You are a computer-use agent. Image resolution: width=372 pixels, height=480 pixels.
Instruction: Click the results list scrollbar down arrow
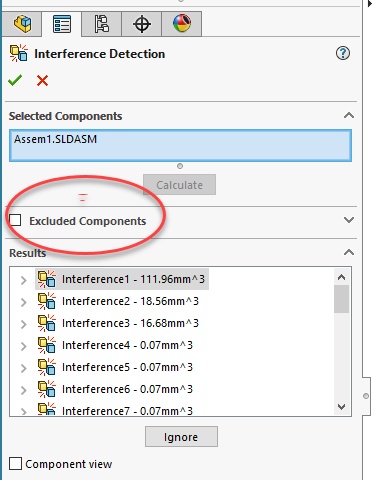(341, 407)
